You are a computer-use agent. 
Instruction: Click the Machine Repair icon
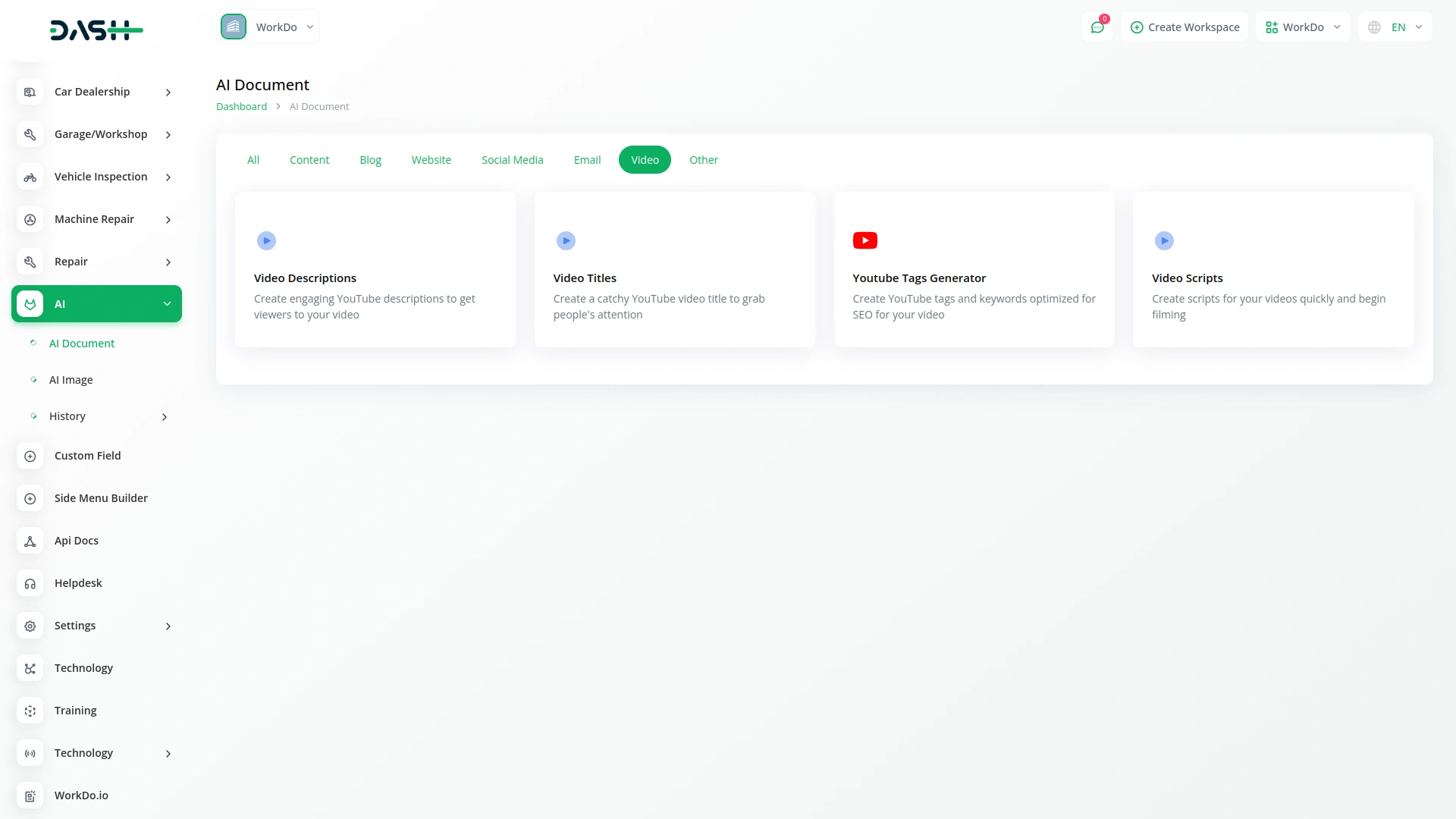tap(30, 219)
